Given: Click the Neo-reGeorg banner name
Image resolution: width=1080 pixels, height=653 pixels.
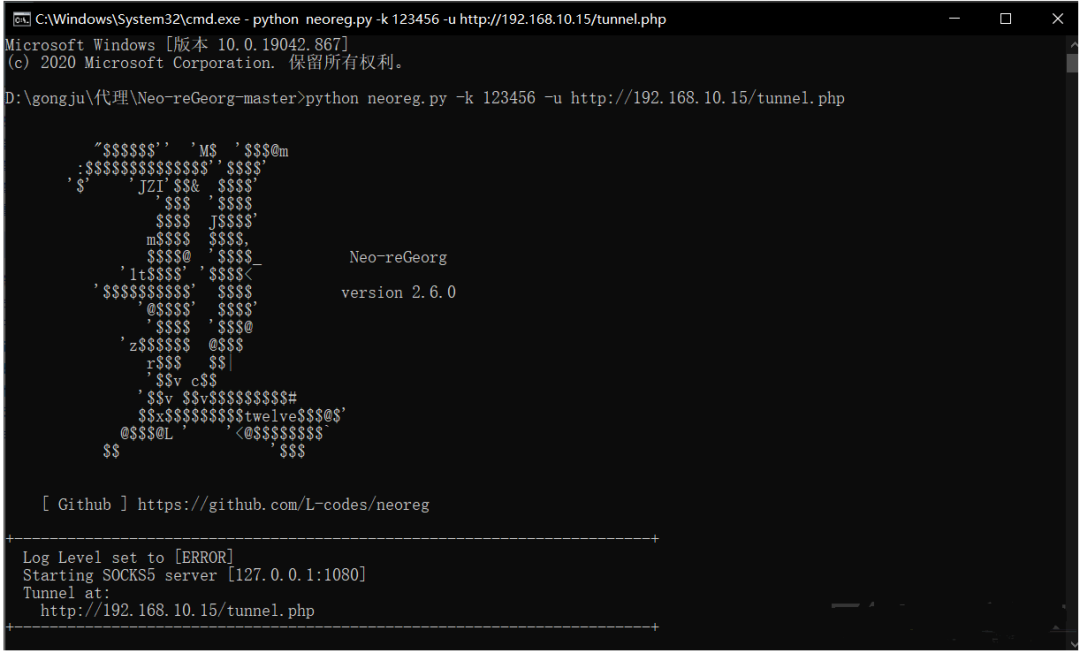Looking at the screenshot, I should click(x=398, y=257).
